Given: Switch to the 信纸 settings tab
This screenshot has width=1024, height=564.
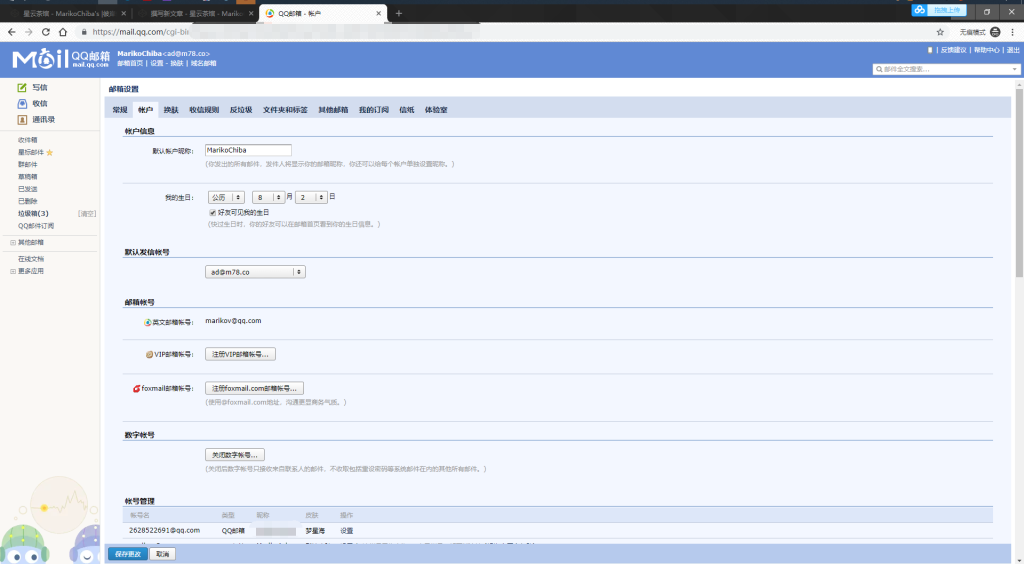Looking at the screenshot, I should 407,110.
